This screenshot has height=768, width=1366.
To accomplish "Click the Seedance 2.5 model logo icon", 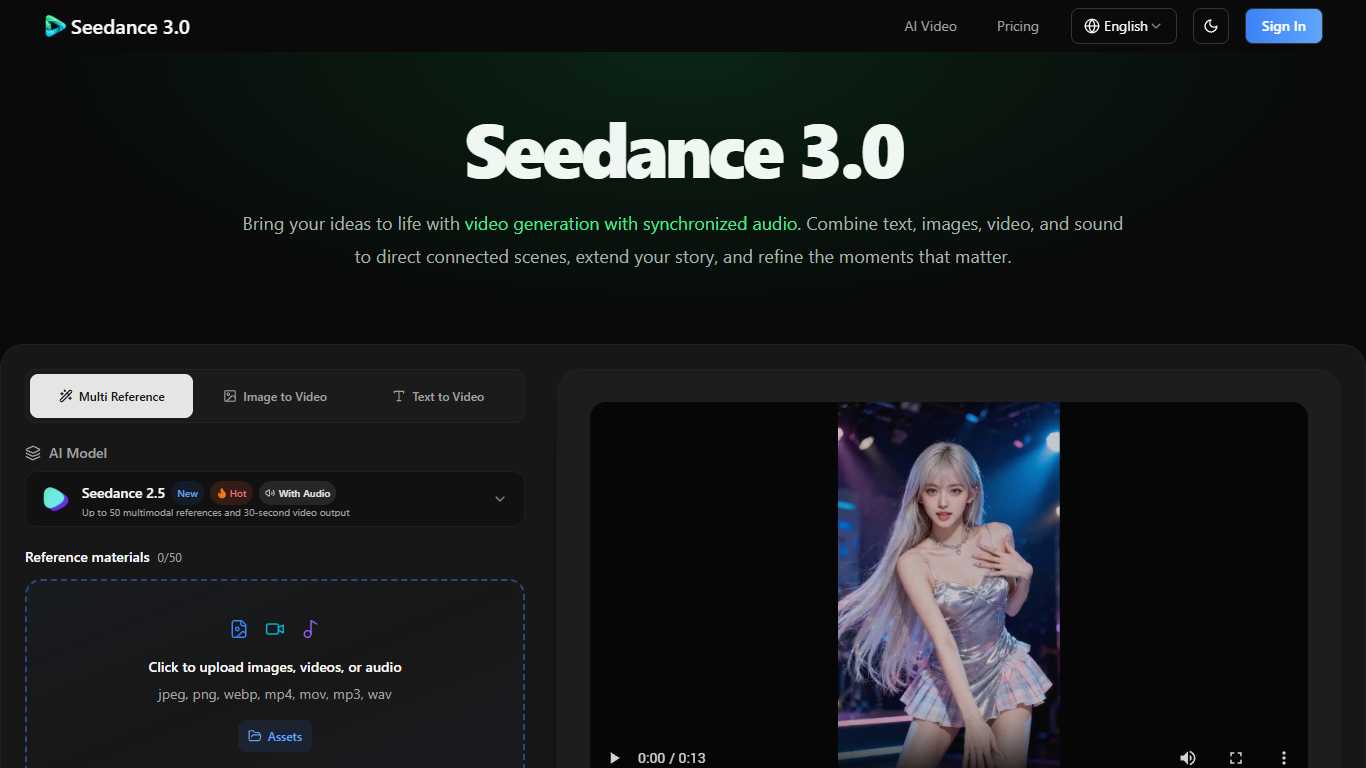I will point(56,499).
